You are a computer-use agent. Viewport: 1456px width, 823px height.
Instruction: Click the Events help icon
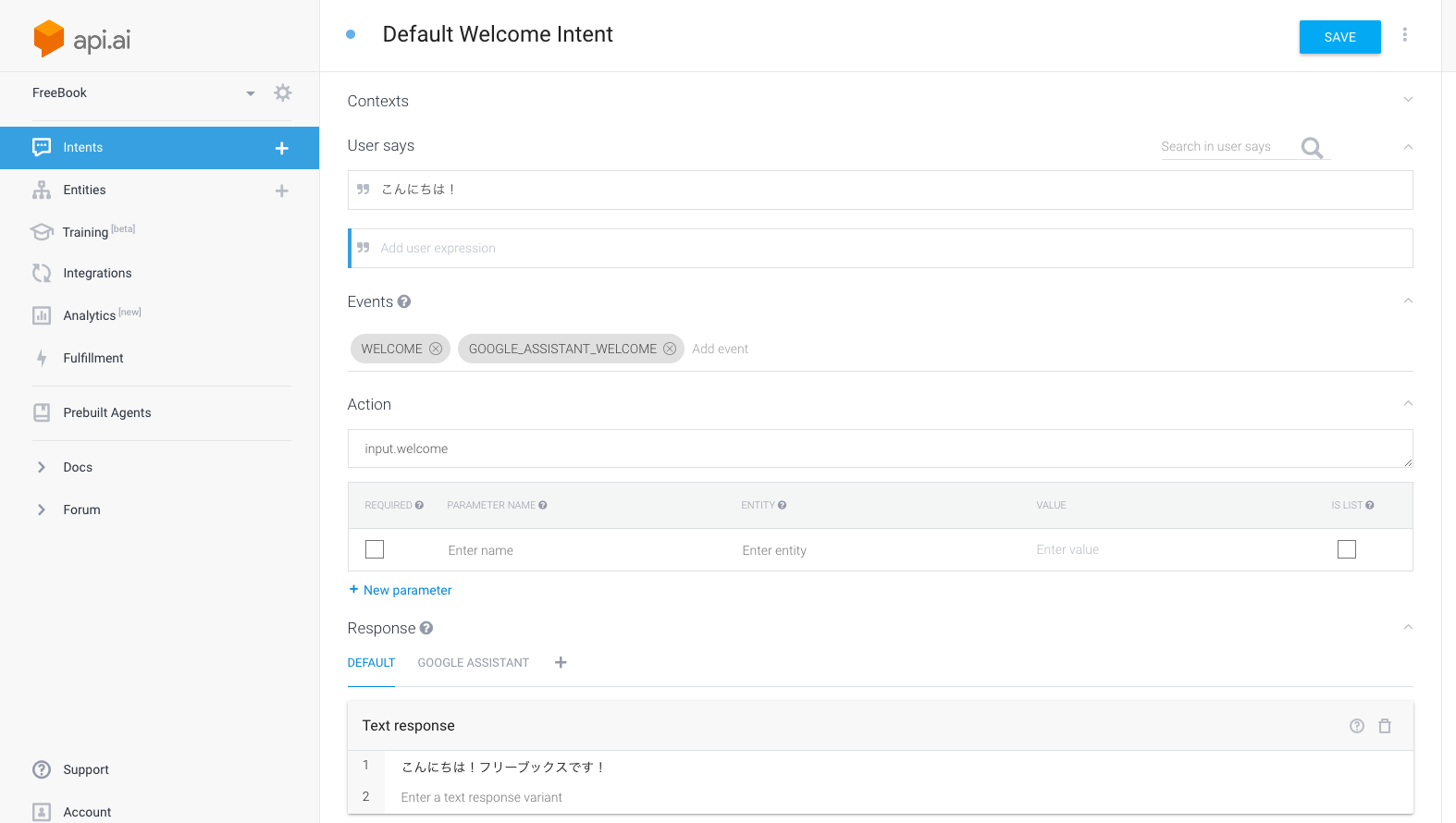(404, 301)
